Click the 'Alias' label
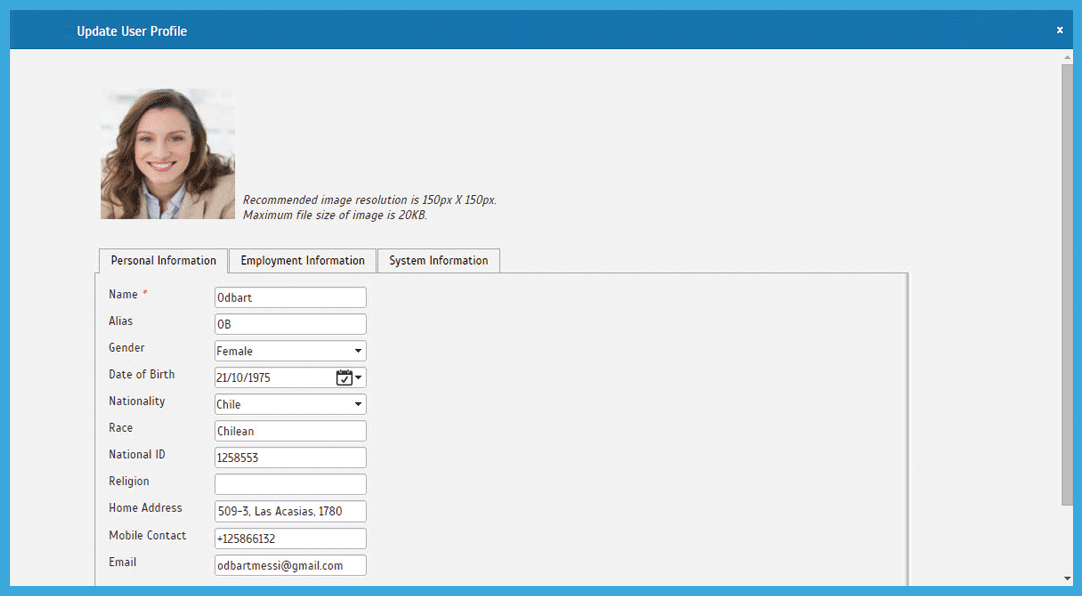 120,321
